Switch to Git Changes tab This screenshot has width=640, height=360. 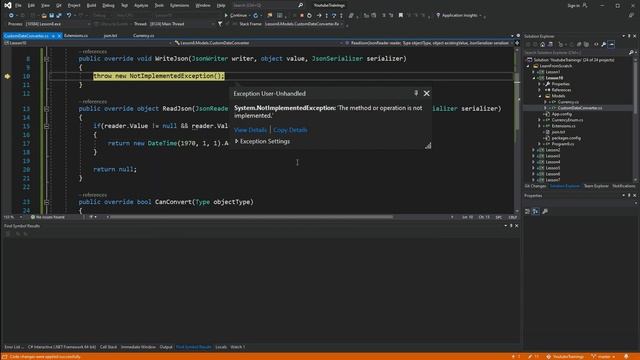[535, 186]
